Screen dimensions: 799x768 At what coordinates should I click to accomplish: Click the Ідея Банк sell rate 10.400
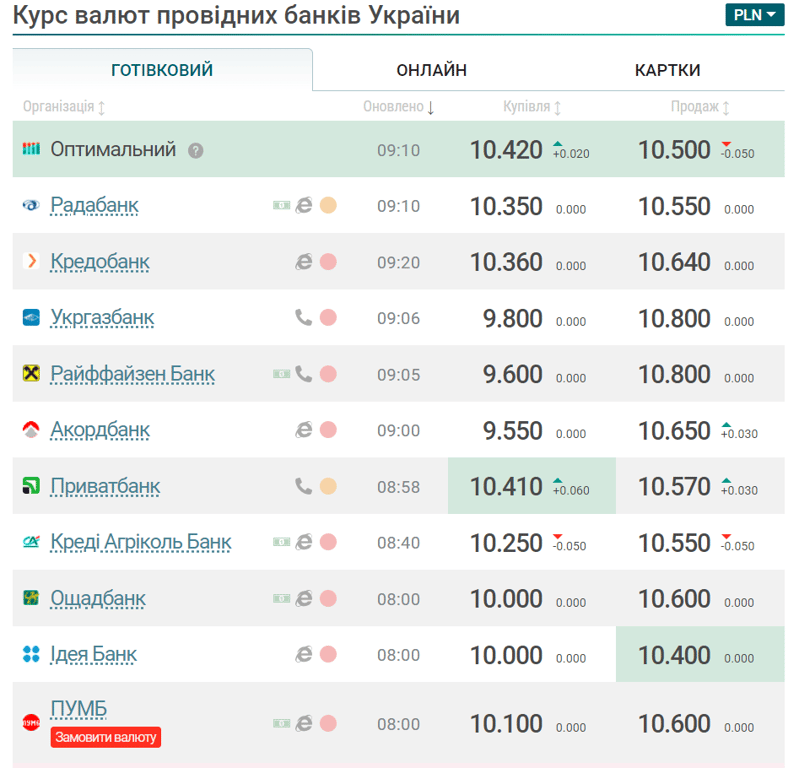[x=674, y=655]
